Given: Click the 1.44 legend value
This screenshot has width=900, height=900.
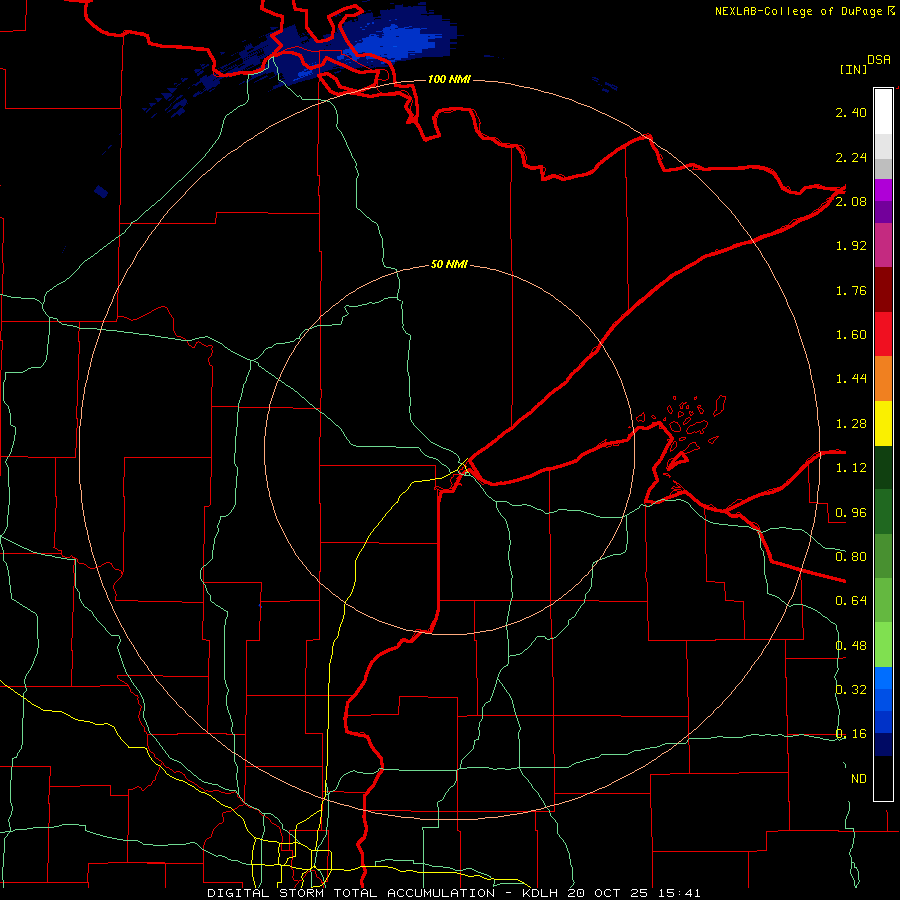Looking at the screenshot, I should [x=851, y=379].
